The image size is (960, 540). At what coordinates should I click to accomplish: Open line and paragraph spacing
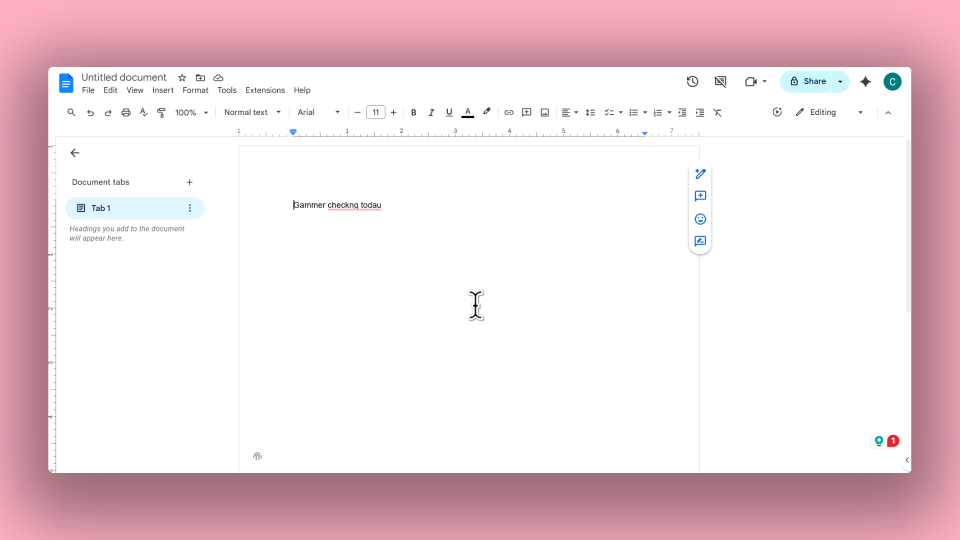coord(590,113)
